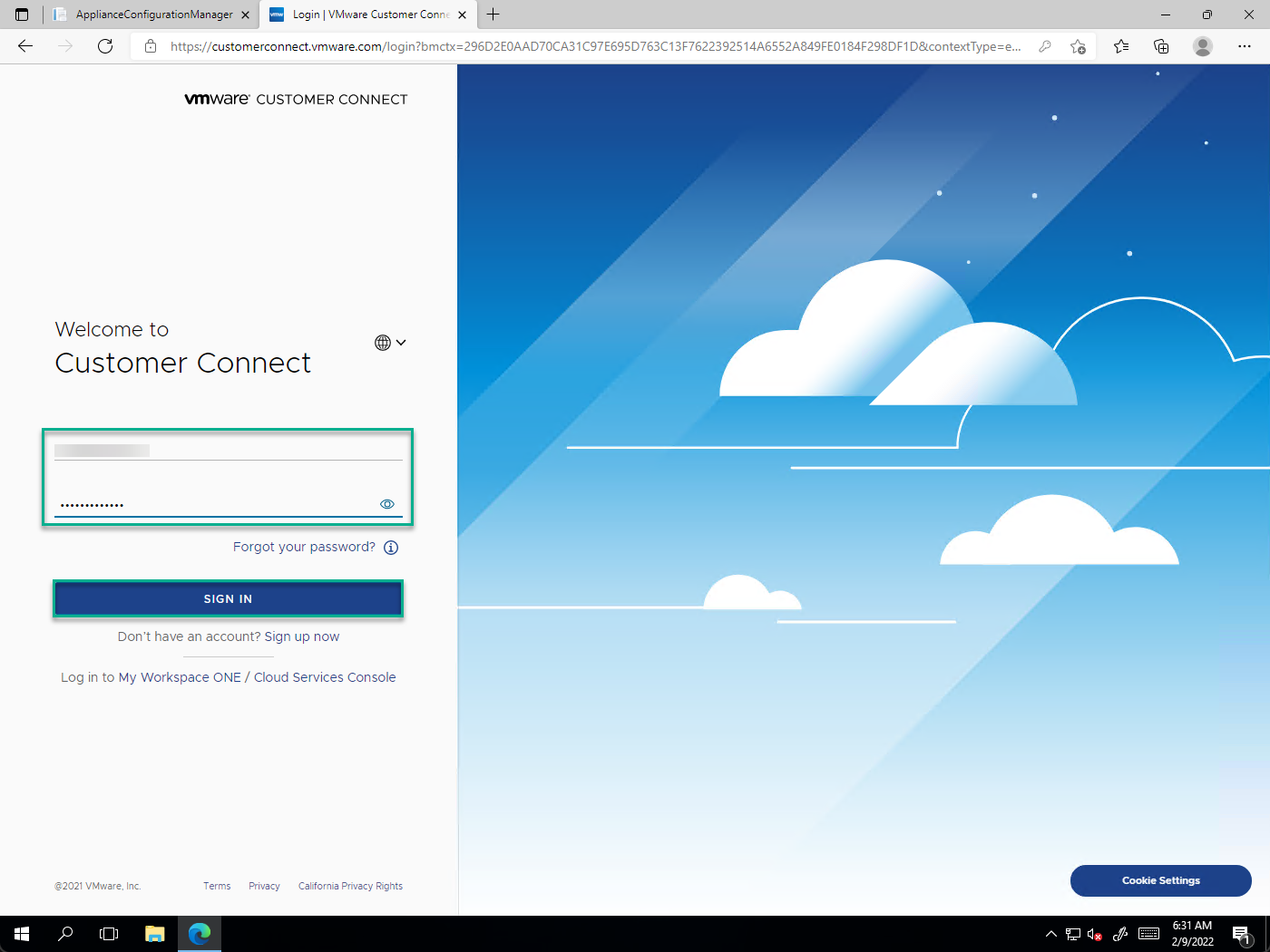Viewport: 1270px width, 952px height.
Task: Open the browser profile avatar
Action: pyautogui.click(x=1203, y=46)
